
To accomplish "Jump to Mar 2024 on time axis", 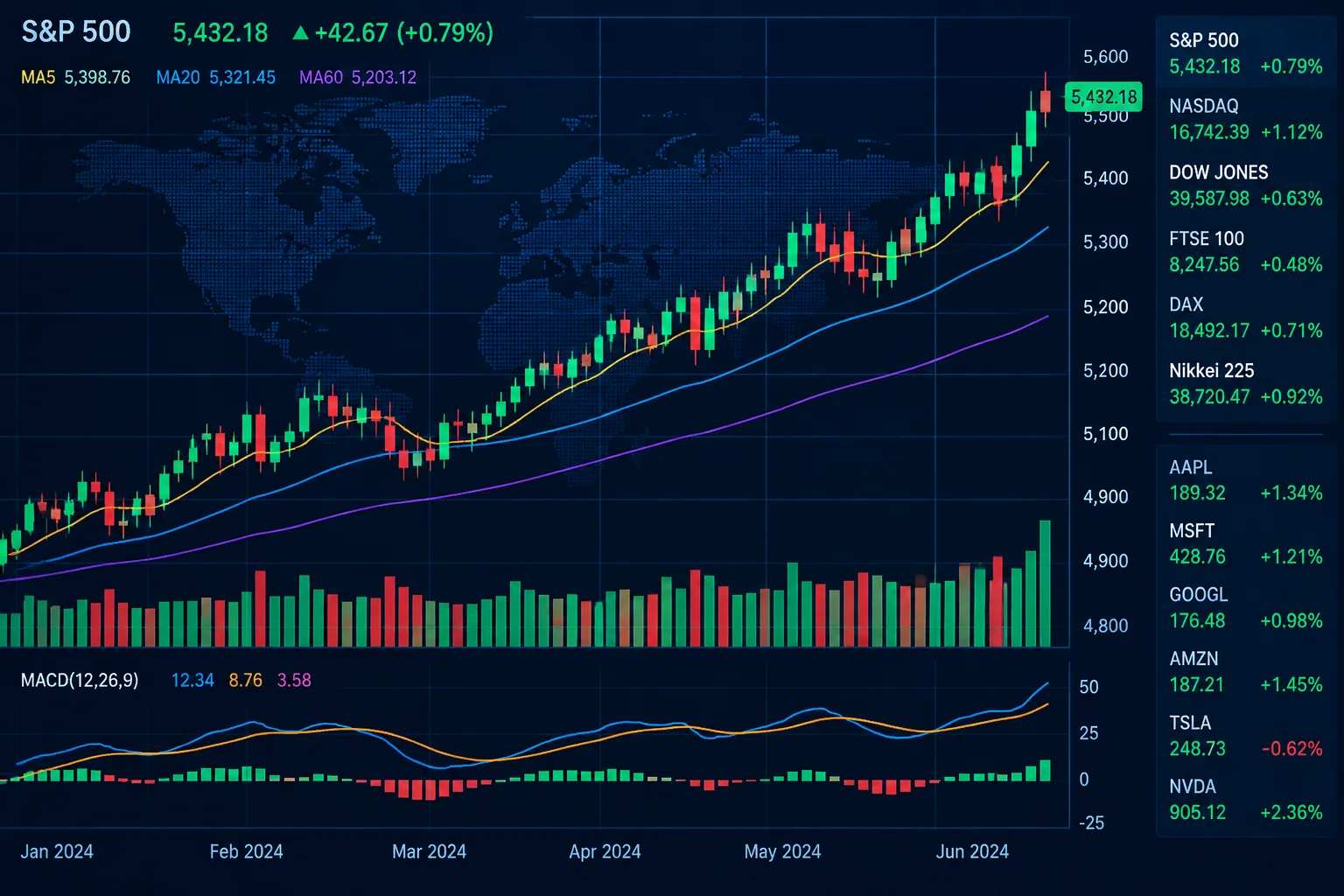I will pos(430,851).
